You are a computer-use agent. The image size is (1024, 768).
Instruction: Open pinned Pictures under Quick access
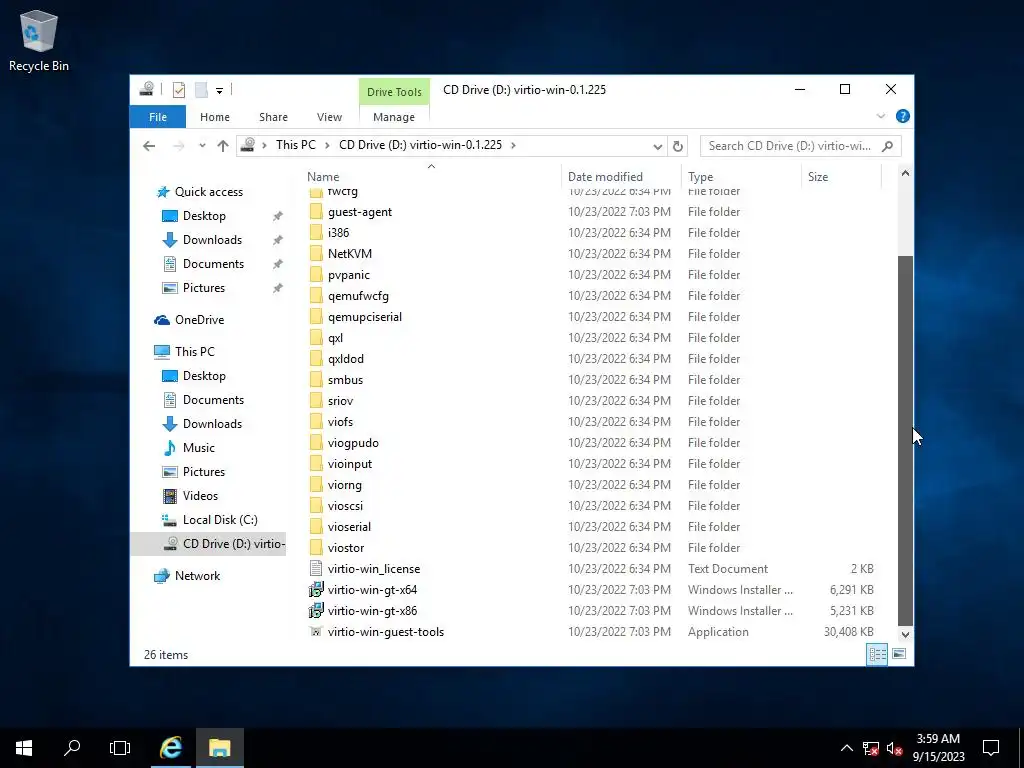pyautogui.click(x=203, y=288)
